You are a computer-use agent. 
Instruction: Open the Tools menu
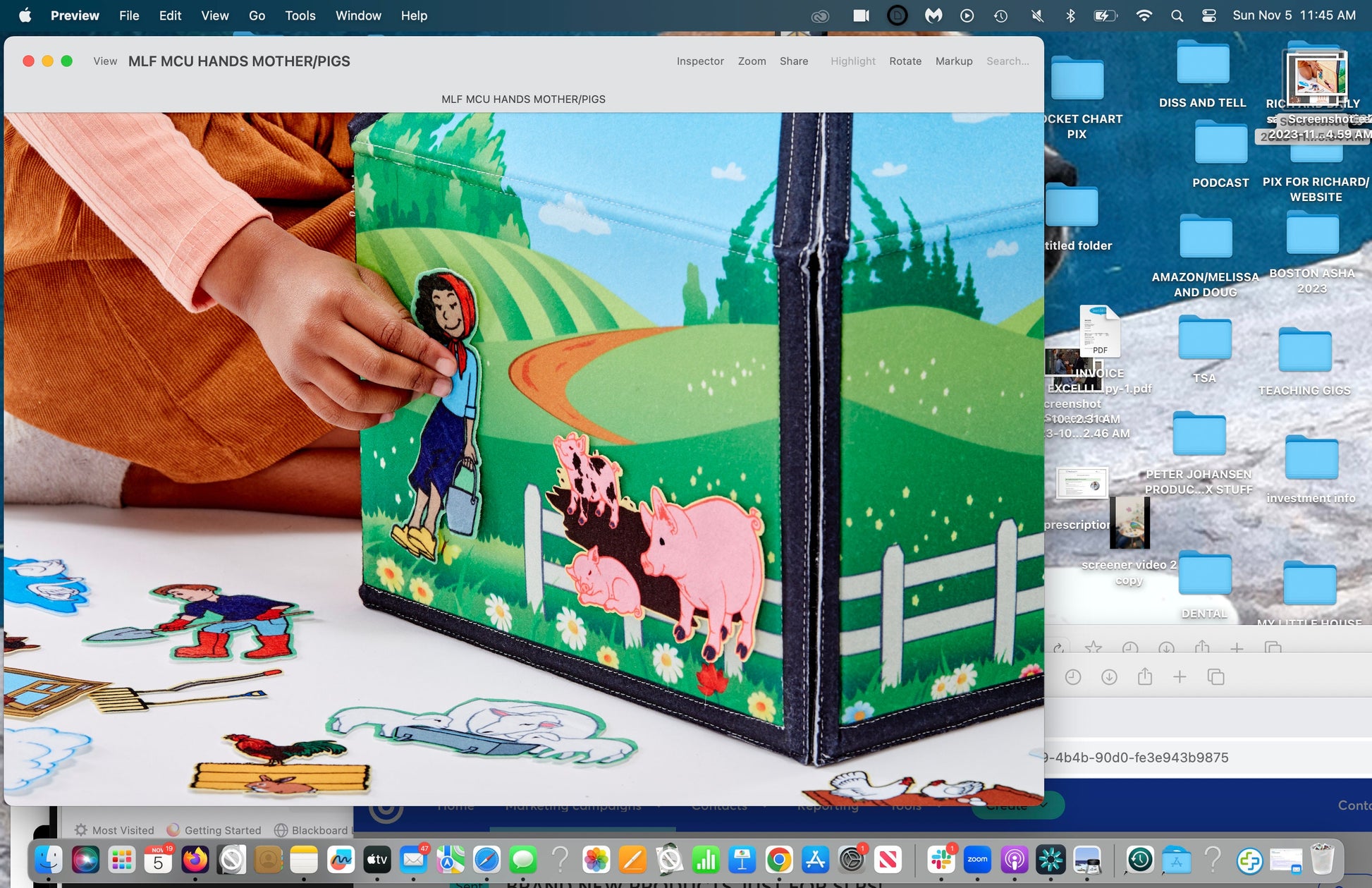300,16
